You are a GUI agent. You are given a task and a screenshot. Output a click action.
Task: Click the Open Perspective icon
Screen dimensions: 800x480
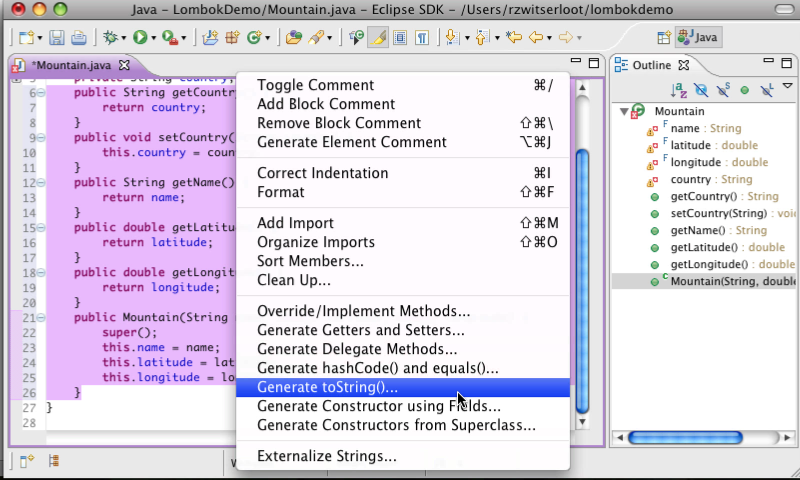coord(663,38)
